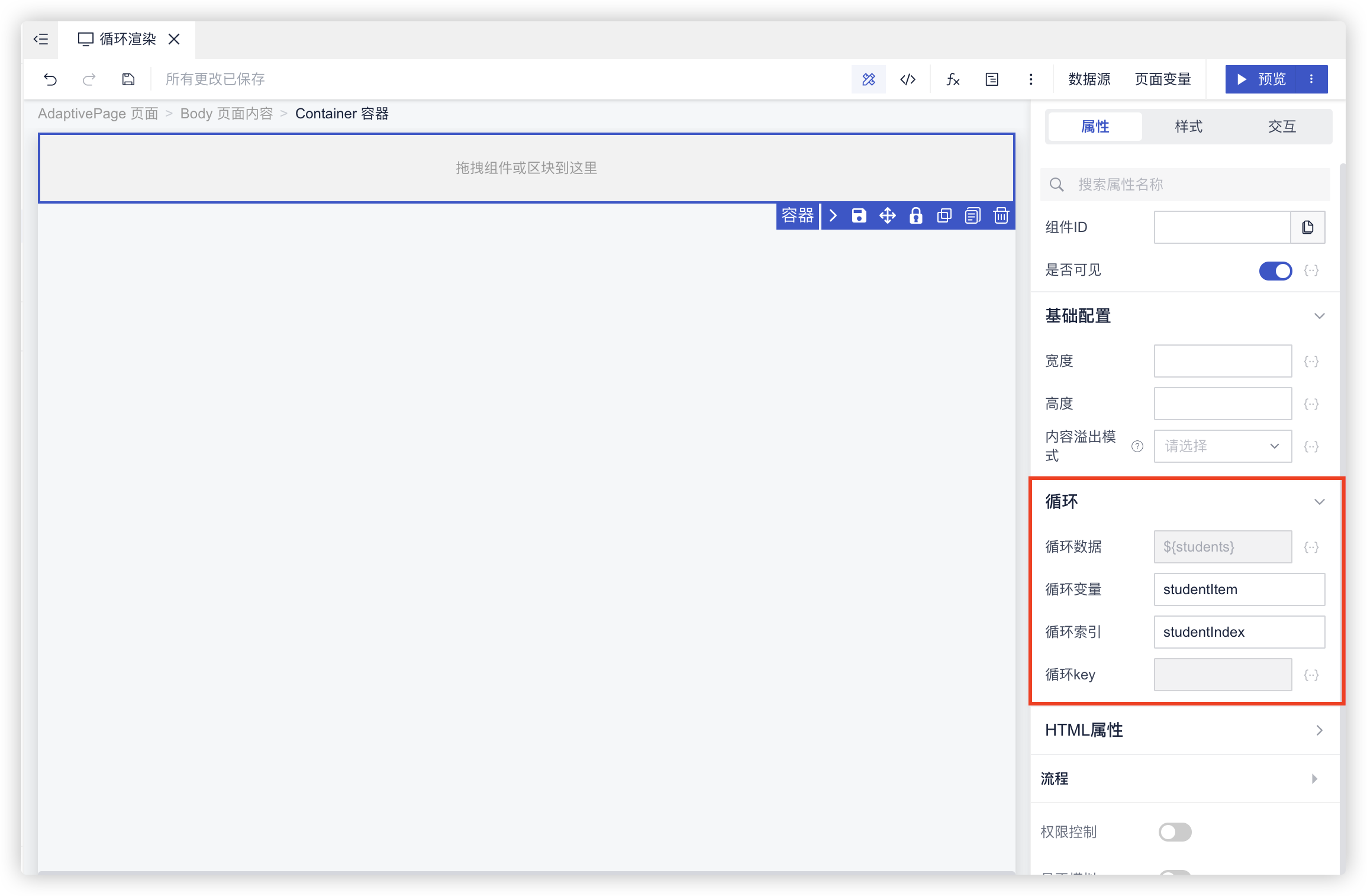The image size is (1367, 896).
Task: Copy the component ID with copy icon
Action: (x=1307, y=227)
